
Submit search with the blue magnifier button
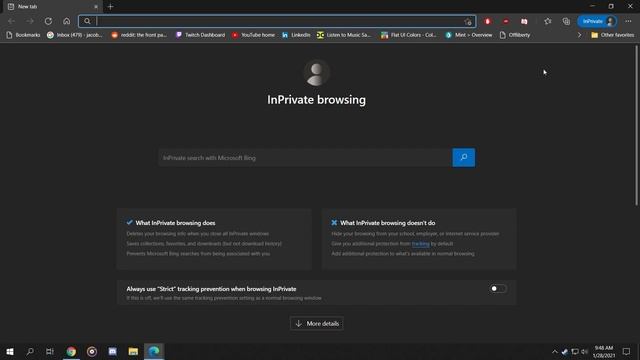click(x=463, y=158)
